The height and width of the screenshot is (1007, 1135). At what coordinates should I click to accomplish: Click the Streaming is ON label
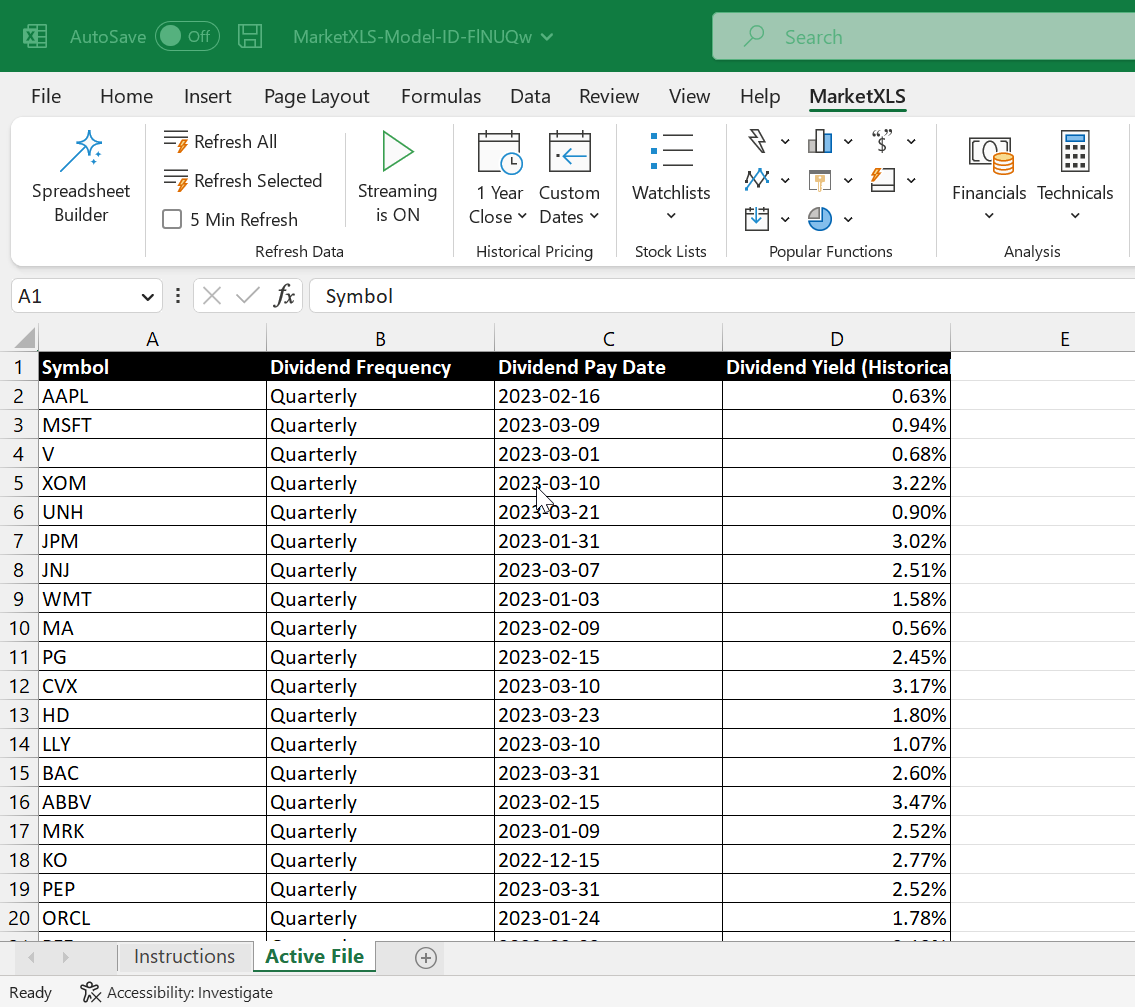coord(397,203)
